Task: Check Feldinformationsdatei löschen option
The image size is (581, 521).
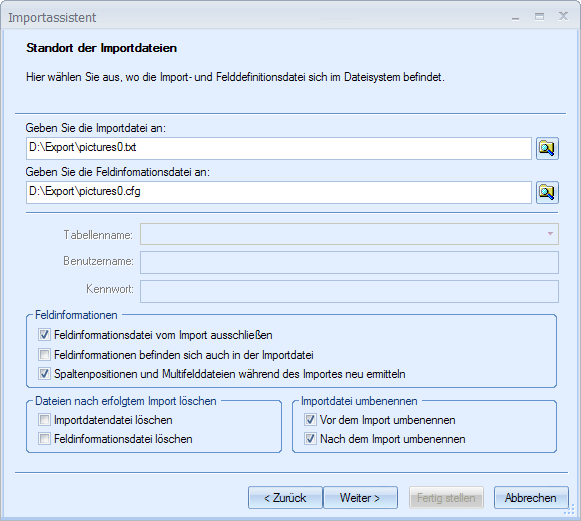Action: 44,439
